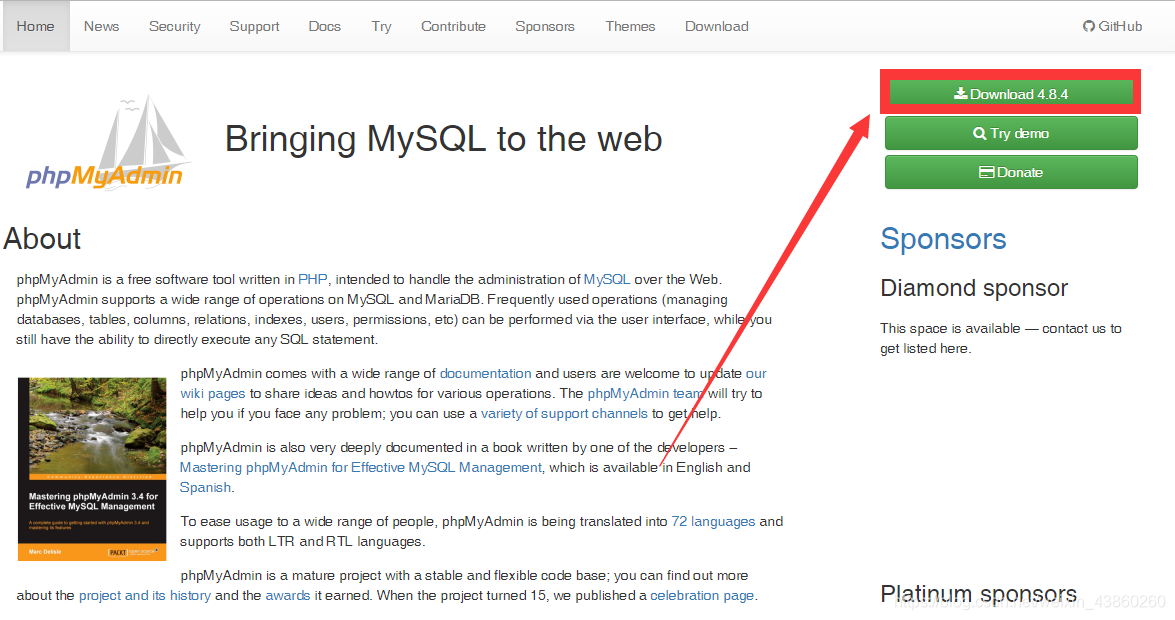Click the green Donate button

1011,172
